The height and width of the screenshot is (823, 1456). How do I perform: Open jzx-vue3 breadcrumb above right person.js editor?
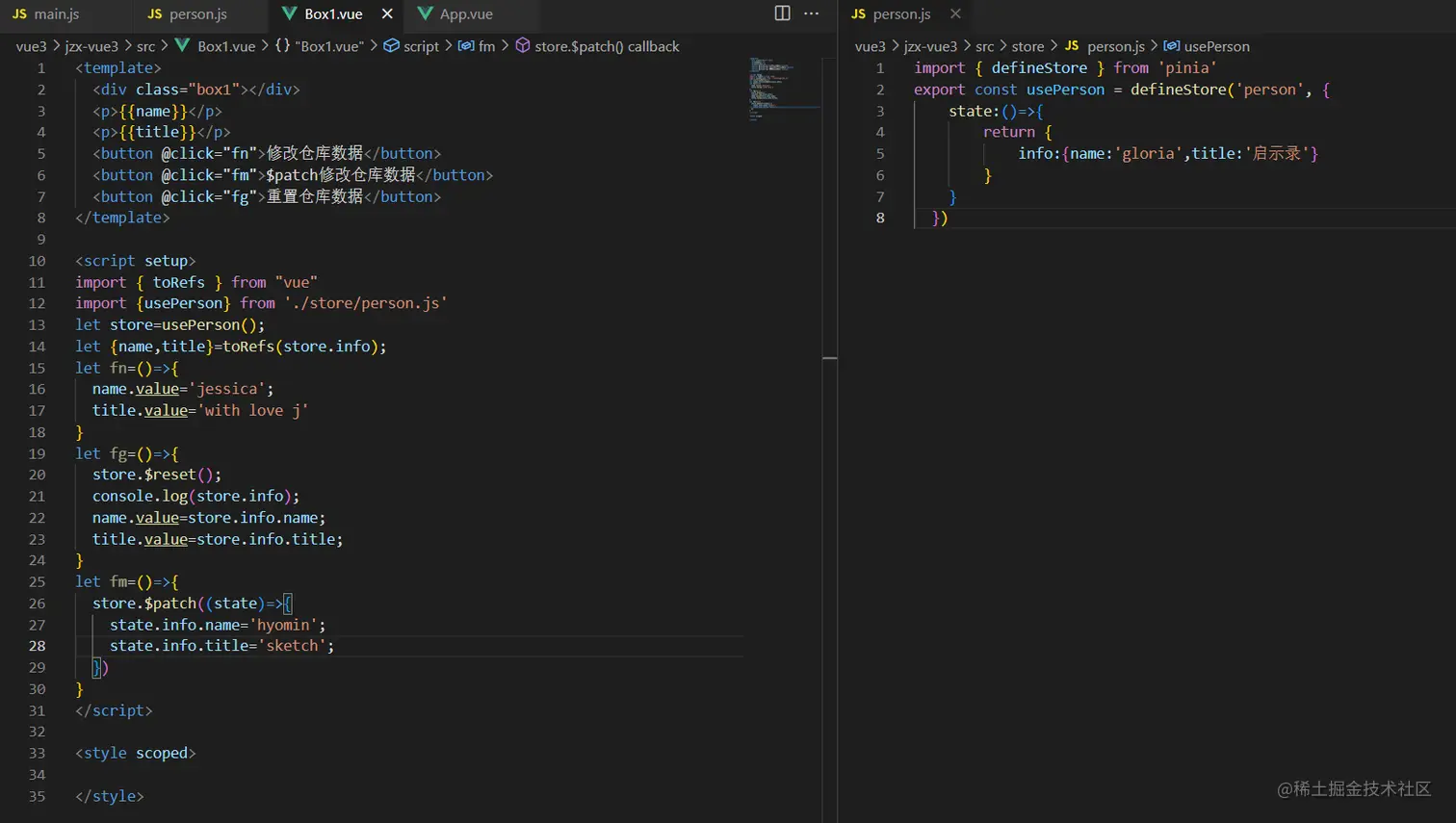[930, 46]
